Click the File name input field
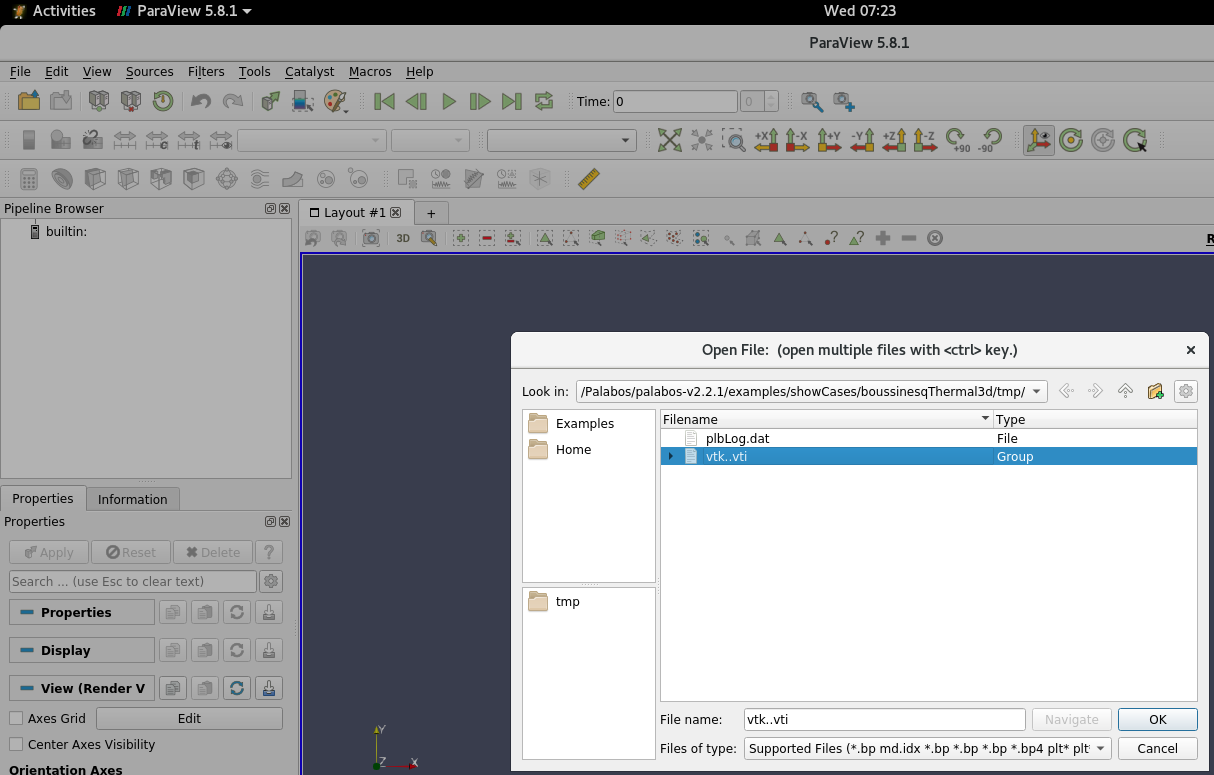This screenshot has height=775, width=1214. click(x=885, y=719)
